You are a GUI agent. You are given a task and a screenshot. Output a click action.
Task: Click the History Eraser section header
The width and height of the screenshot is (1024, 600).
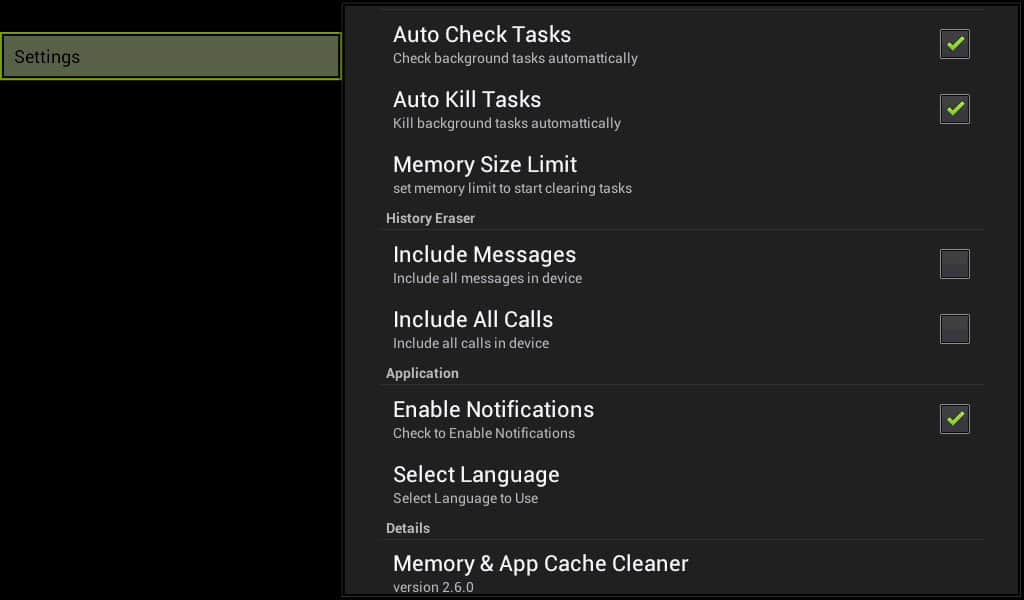[430, 218]
